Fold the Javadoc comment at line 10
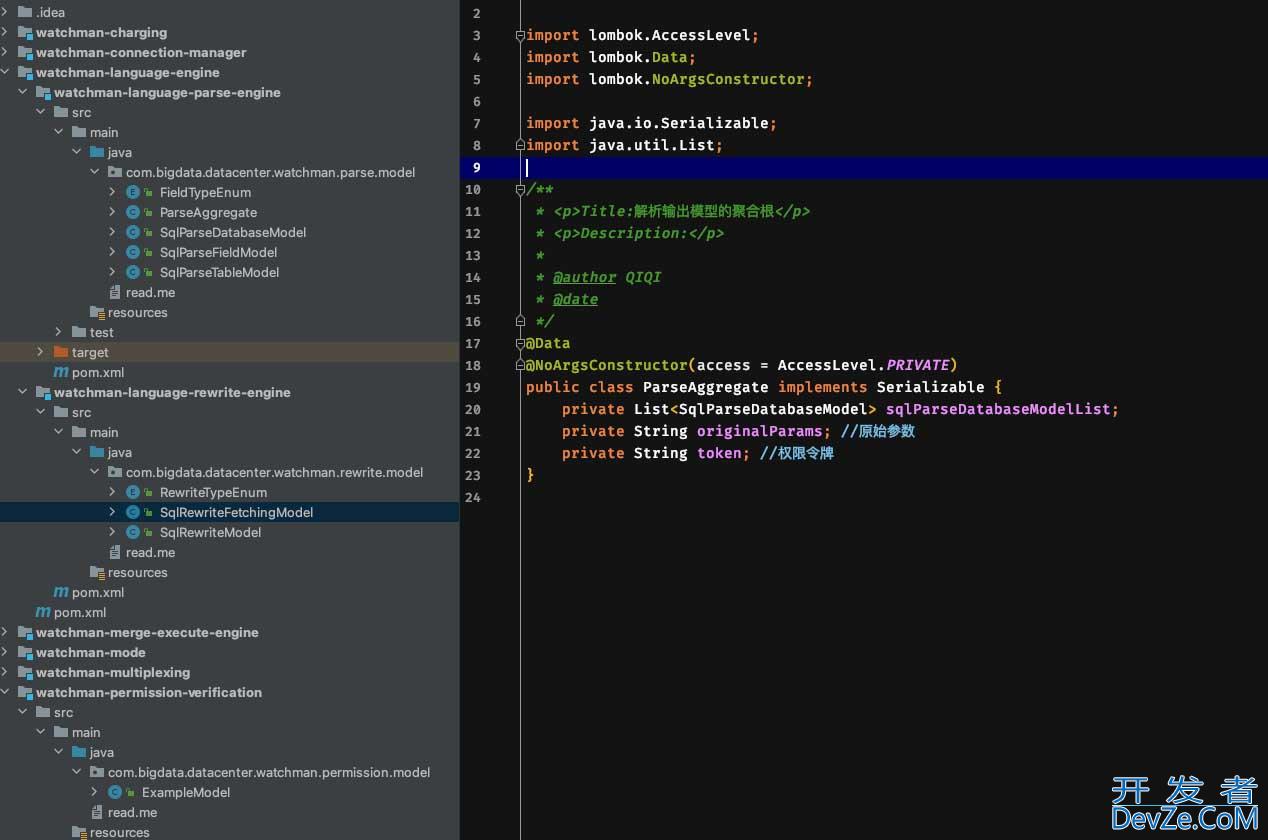This screenshot has width=1268, height=840. [x=520, y=189]
